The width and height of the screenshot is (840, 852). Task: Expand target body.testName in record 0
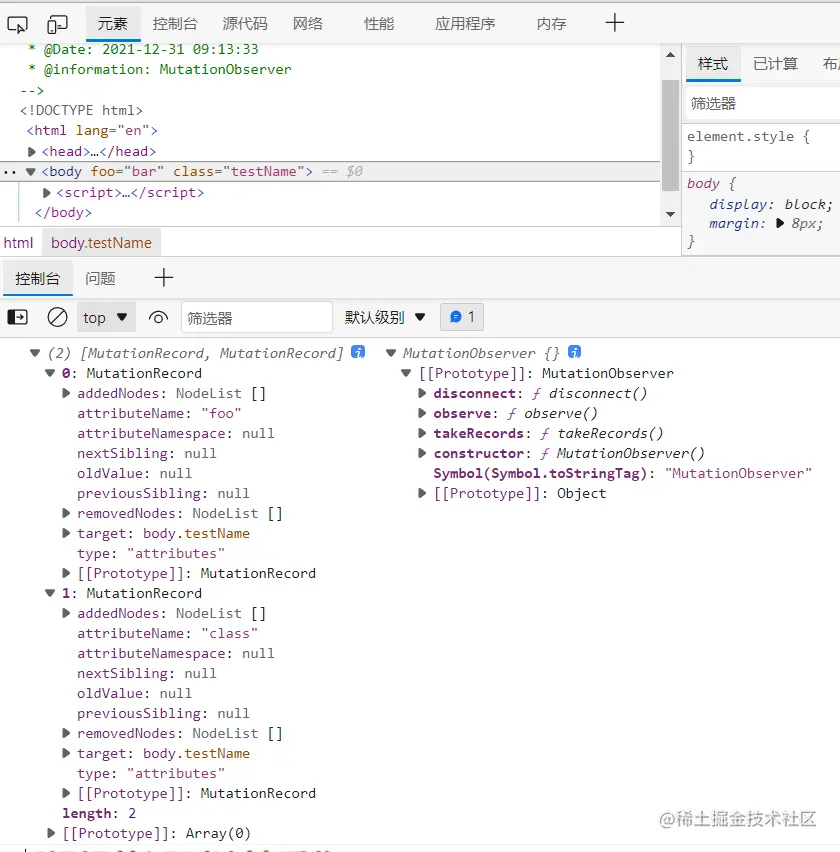[66, 534]
